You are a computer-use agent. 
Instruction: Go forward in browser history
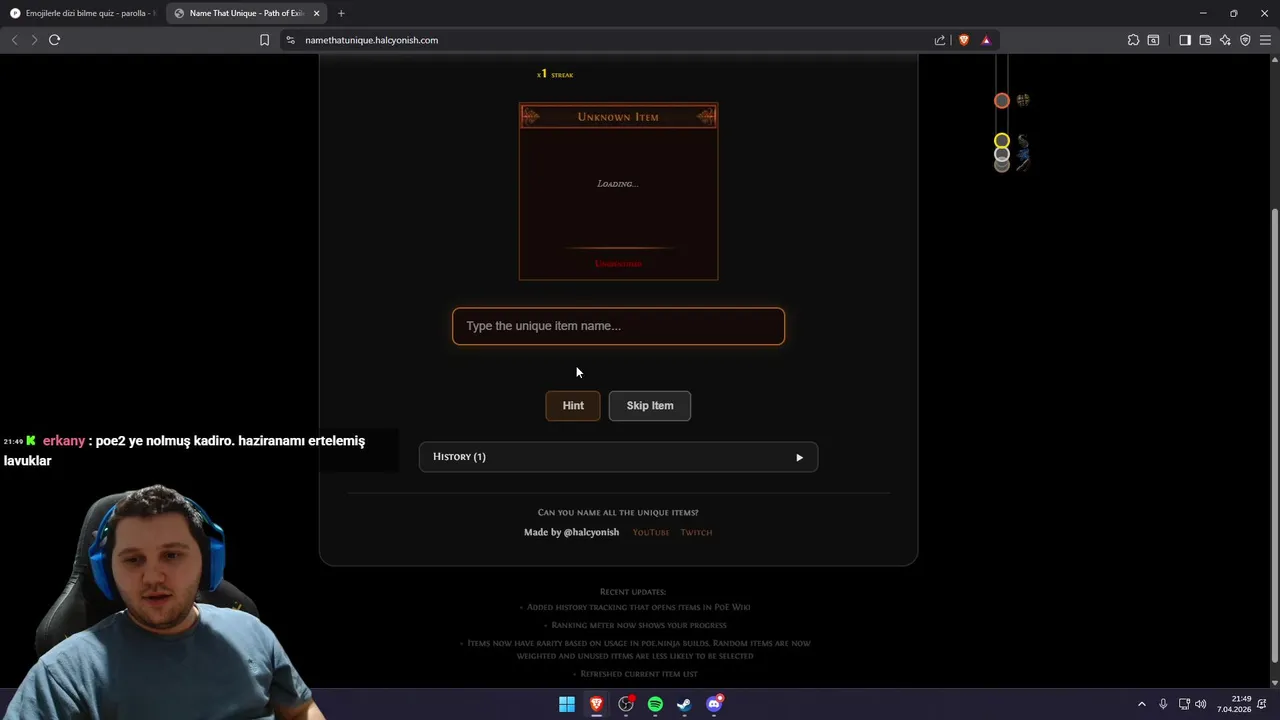(x=34, y=40)
